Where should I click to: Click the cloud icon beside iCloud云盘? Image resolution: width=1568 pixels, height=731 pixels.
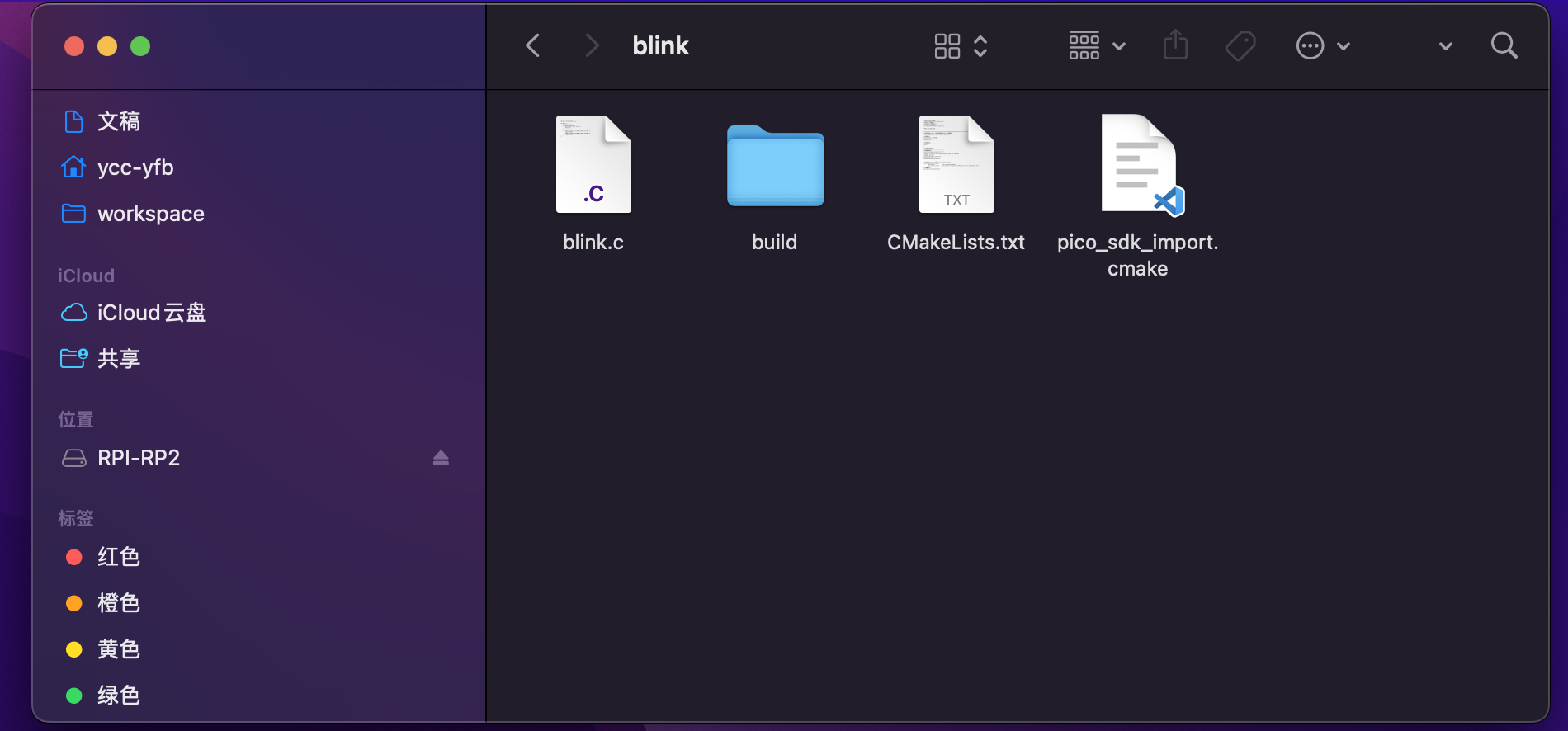(x=74, y=313)
